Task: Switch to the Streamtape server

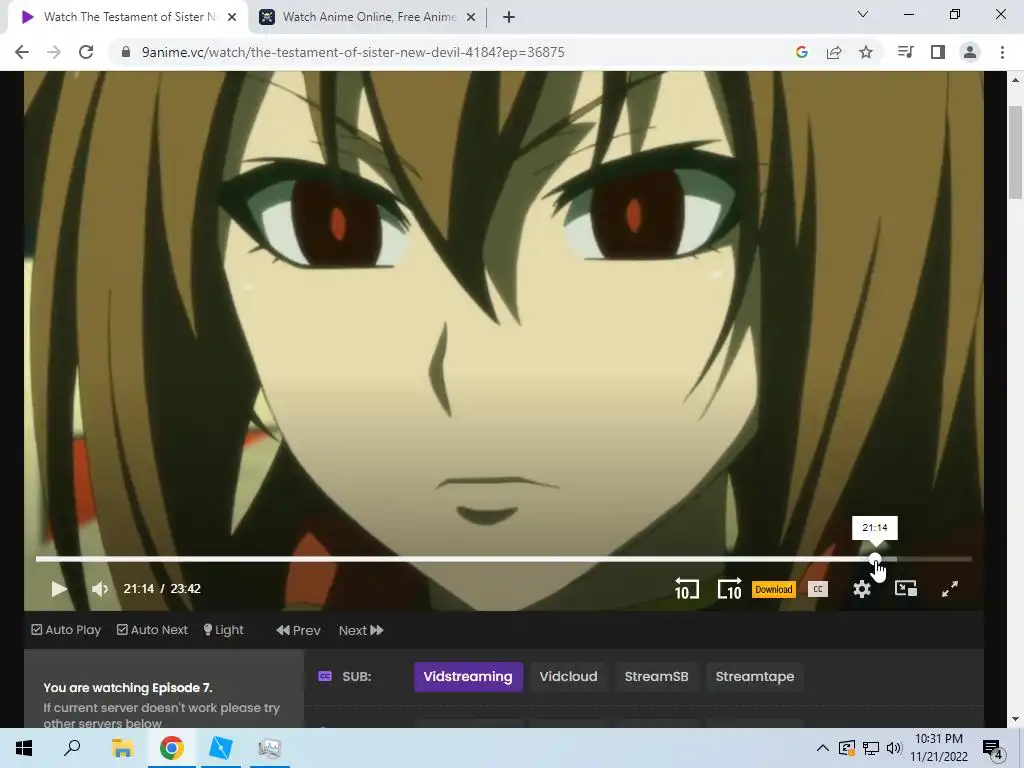Action: pos(754,677)
